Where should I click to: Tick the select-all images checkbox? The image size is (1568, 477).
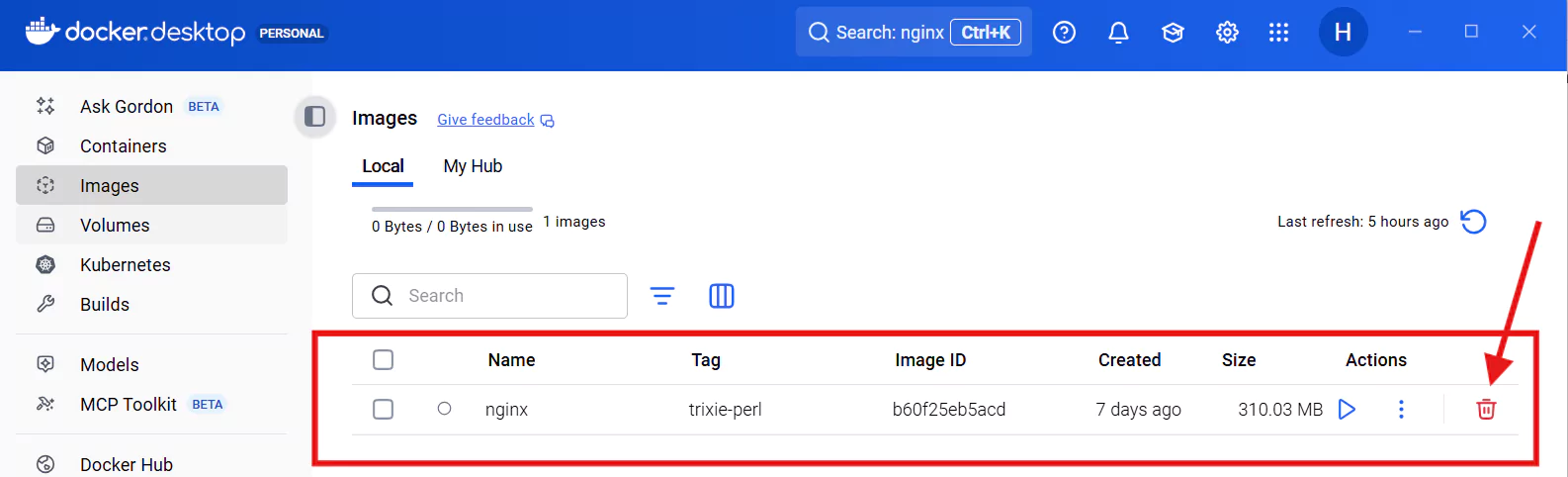(x=384, y=360)
